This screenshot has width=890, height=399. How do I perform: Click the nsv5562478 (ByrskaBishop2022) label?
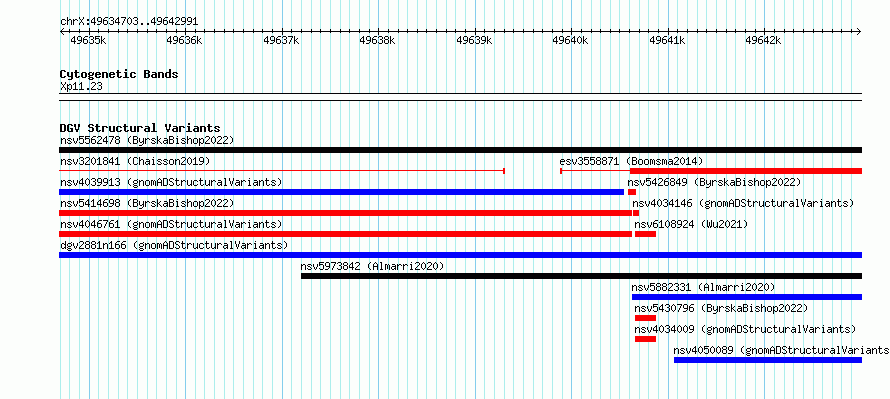tap(147, 140)
